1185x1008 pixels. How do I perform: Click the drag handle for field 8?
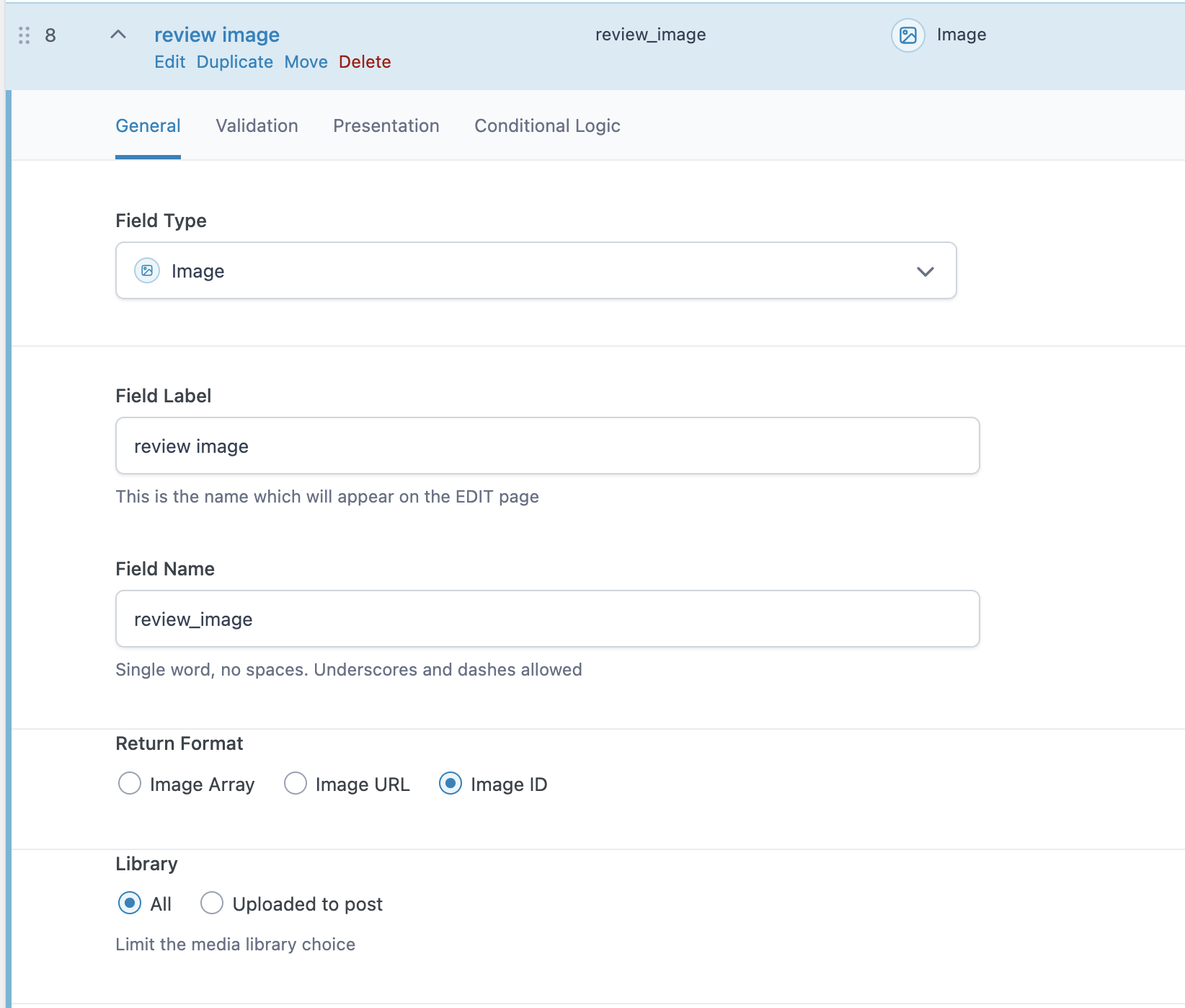coord(24,35)
